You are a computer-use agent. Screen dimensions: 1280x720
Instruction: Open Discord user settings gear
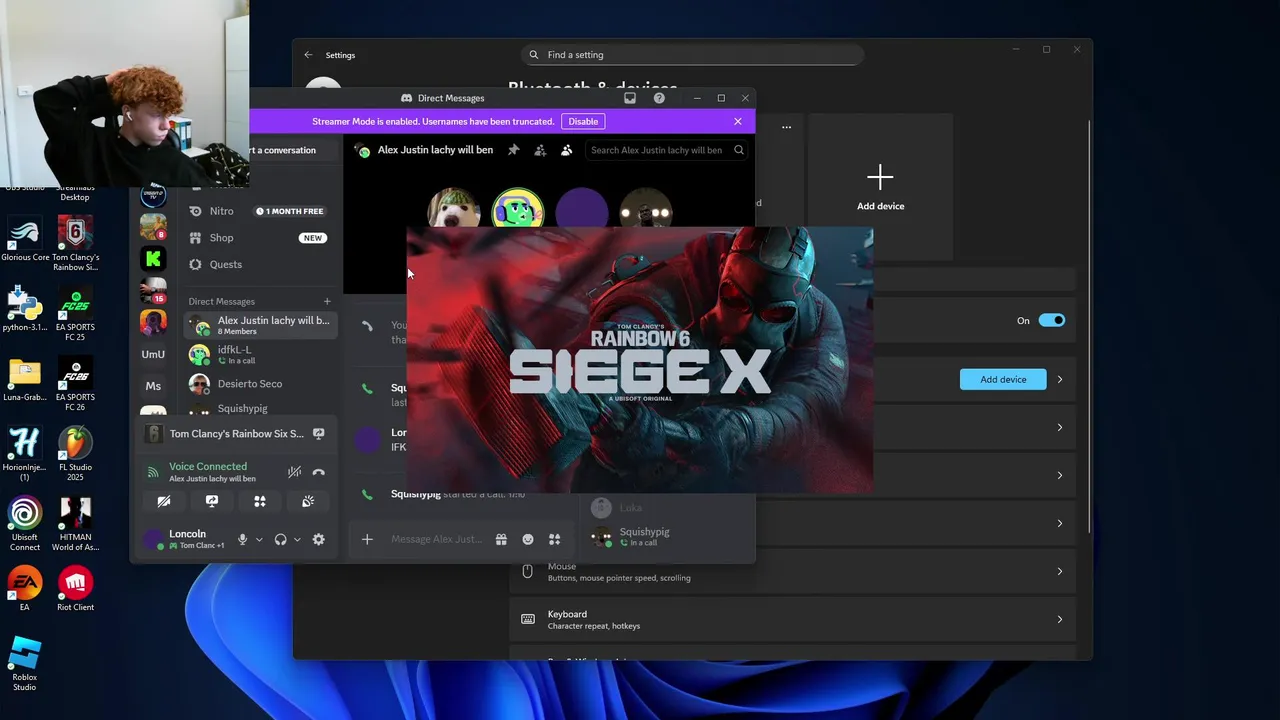click(x=318, y=539)
